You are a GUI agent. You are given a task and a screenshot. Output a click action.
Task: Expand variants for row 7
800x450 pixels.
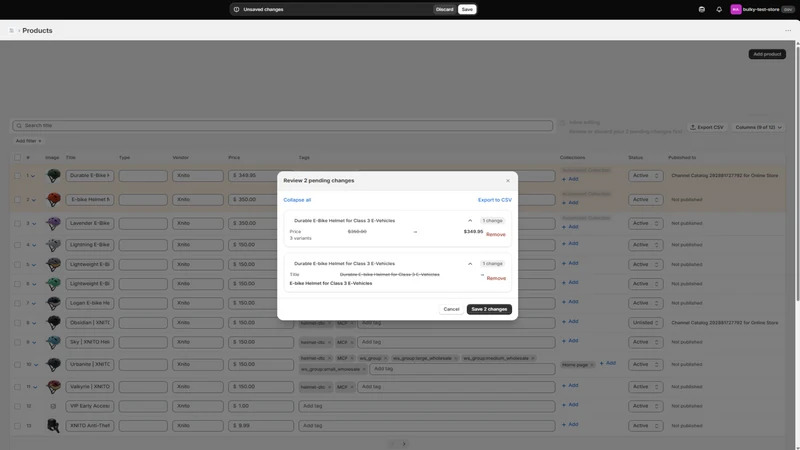click(34, 304)
